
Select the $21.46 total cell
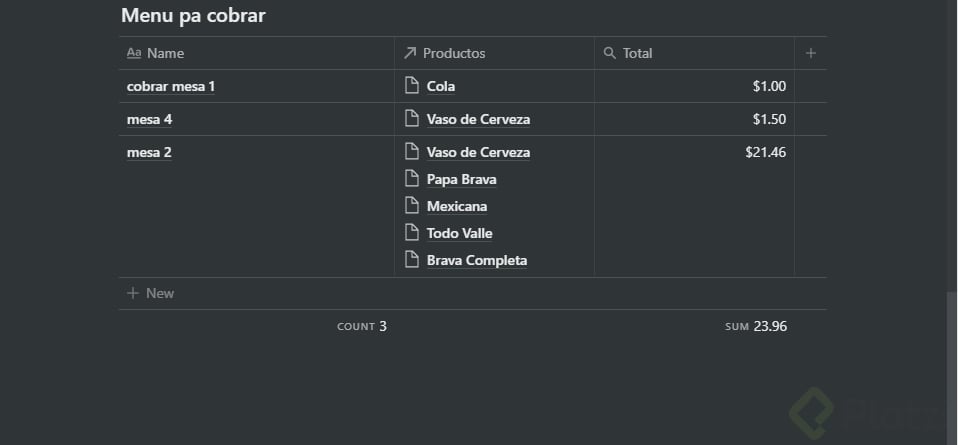pyautogui.click(x=694, y=206)
